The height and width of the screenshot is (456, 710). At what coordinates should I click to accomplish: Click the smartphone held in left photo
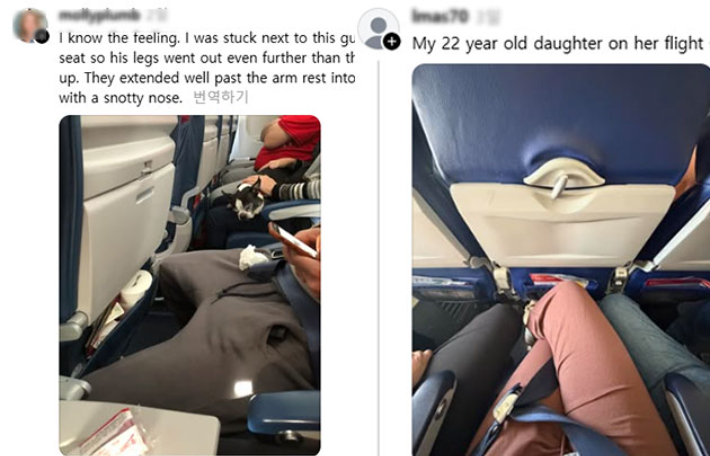click(x=294, y=240)
